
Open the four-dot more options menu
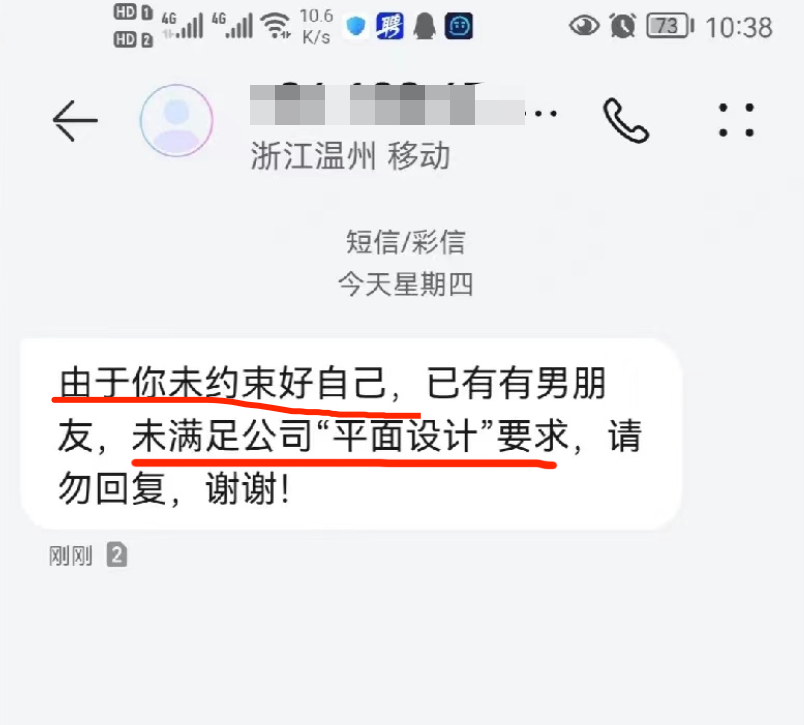[736, 120]
